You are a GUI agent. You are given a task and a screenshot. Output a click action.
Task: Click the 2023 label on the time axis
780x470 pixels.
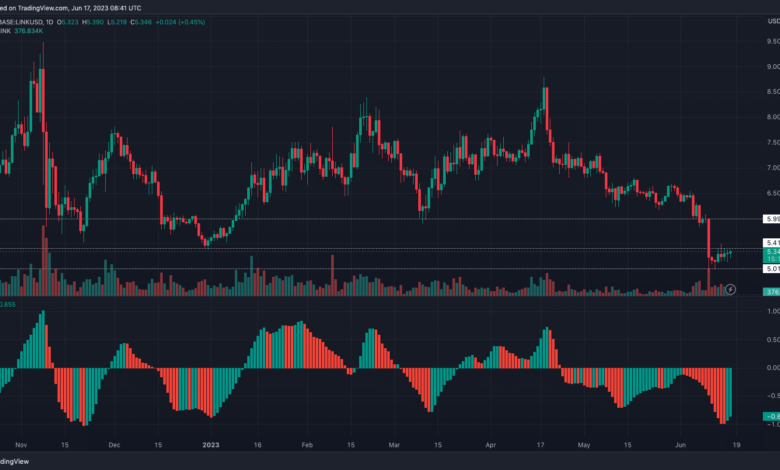pos(210,443)
